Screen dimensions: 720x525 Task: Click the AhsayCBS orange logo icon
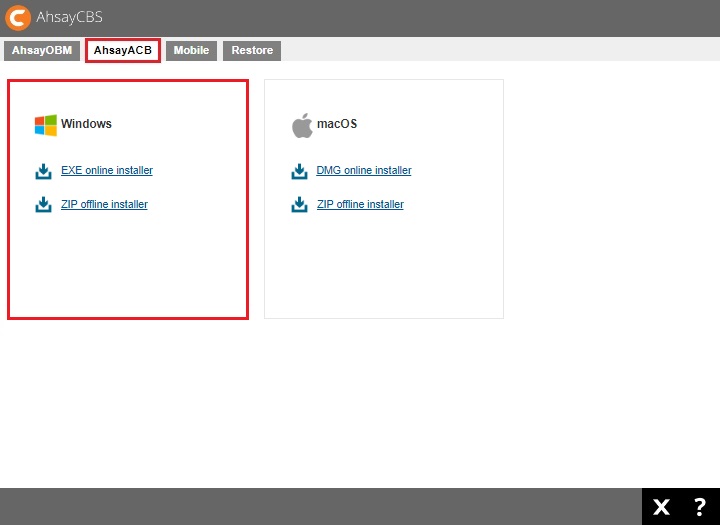tap(18, 17)
